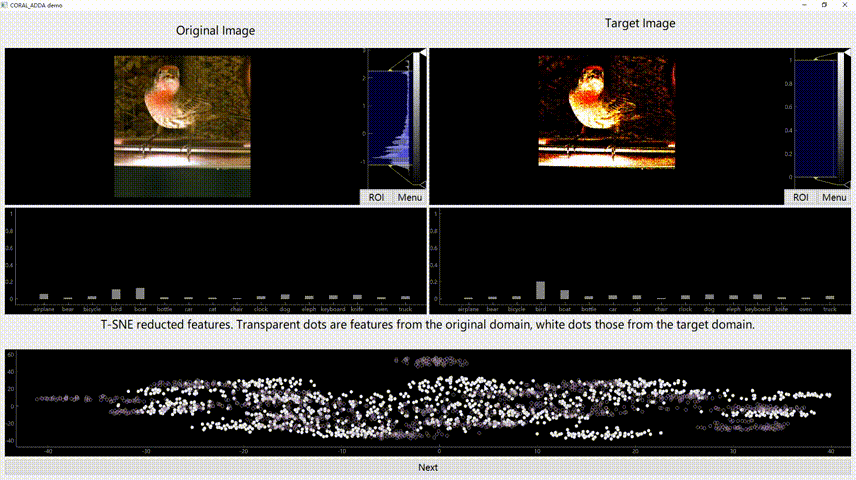The image size is (856, 480).
Task: Close the CORAL_ADDA demo window
Action: point(845,5)
